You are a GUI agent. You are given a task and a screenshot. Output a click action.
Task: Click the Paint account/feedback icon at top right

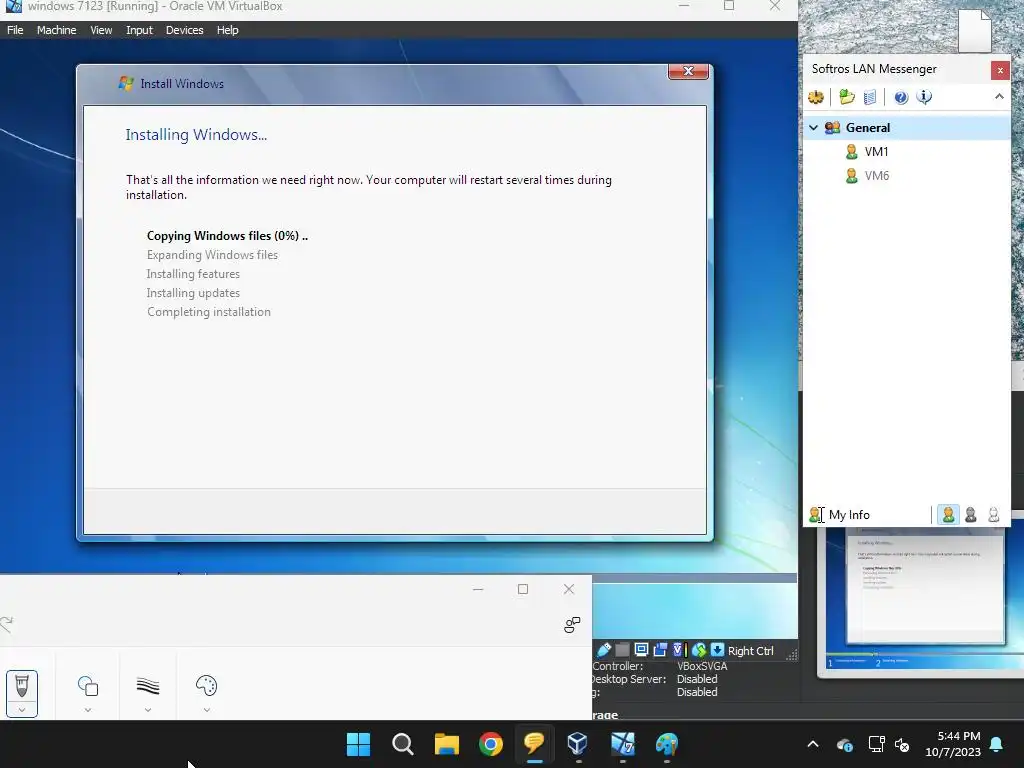click(572, 625)
